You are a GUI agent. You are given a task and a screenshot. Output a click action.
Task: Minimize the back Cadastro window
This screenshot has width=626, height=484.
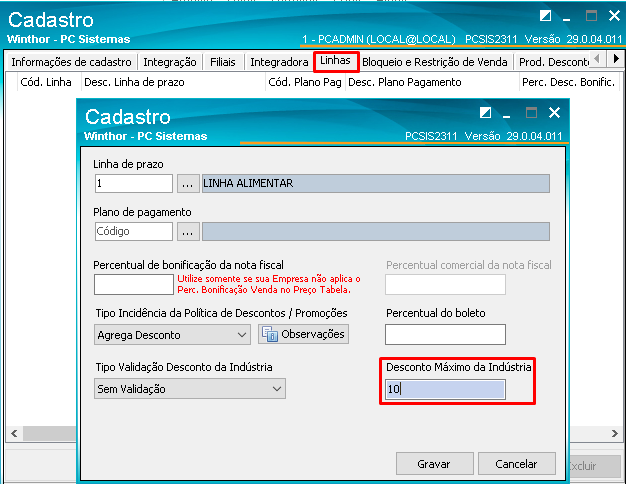(x=567, y=18)
